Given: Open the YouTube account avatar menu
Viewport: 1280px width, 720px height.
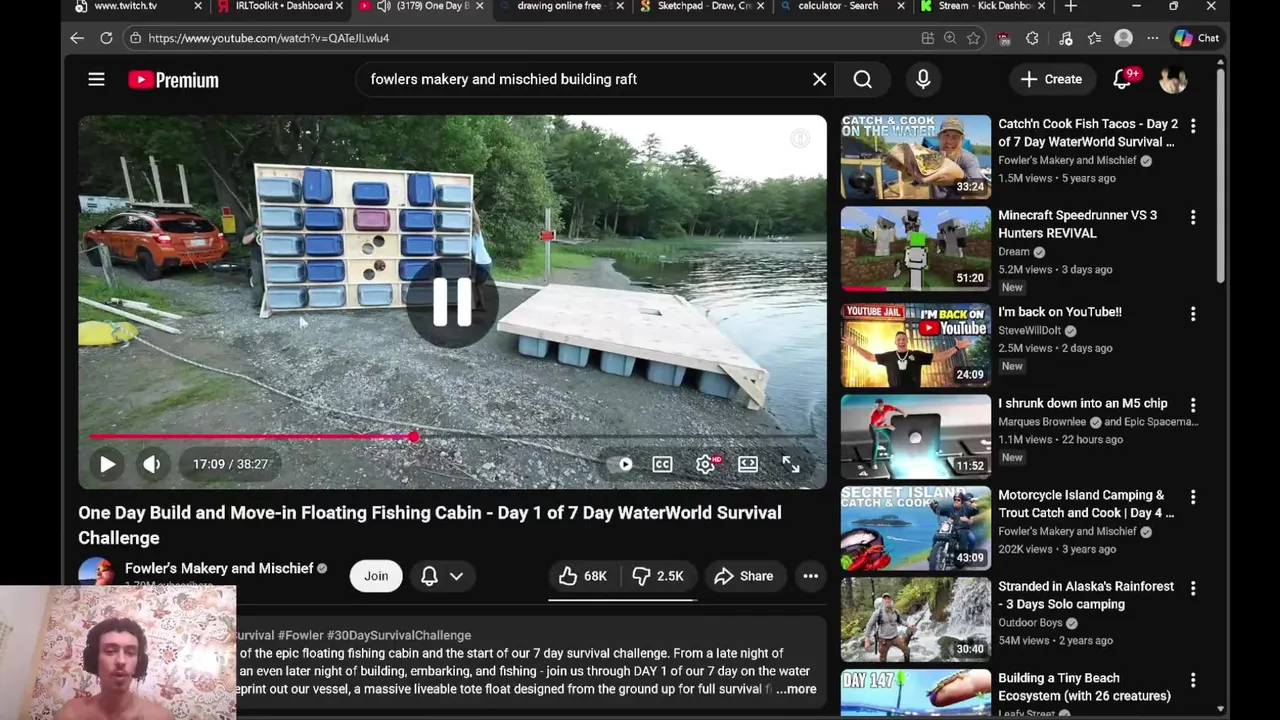Looking at the screenshot, I should pyautogui.click(x=1173, y=79).
